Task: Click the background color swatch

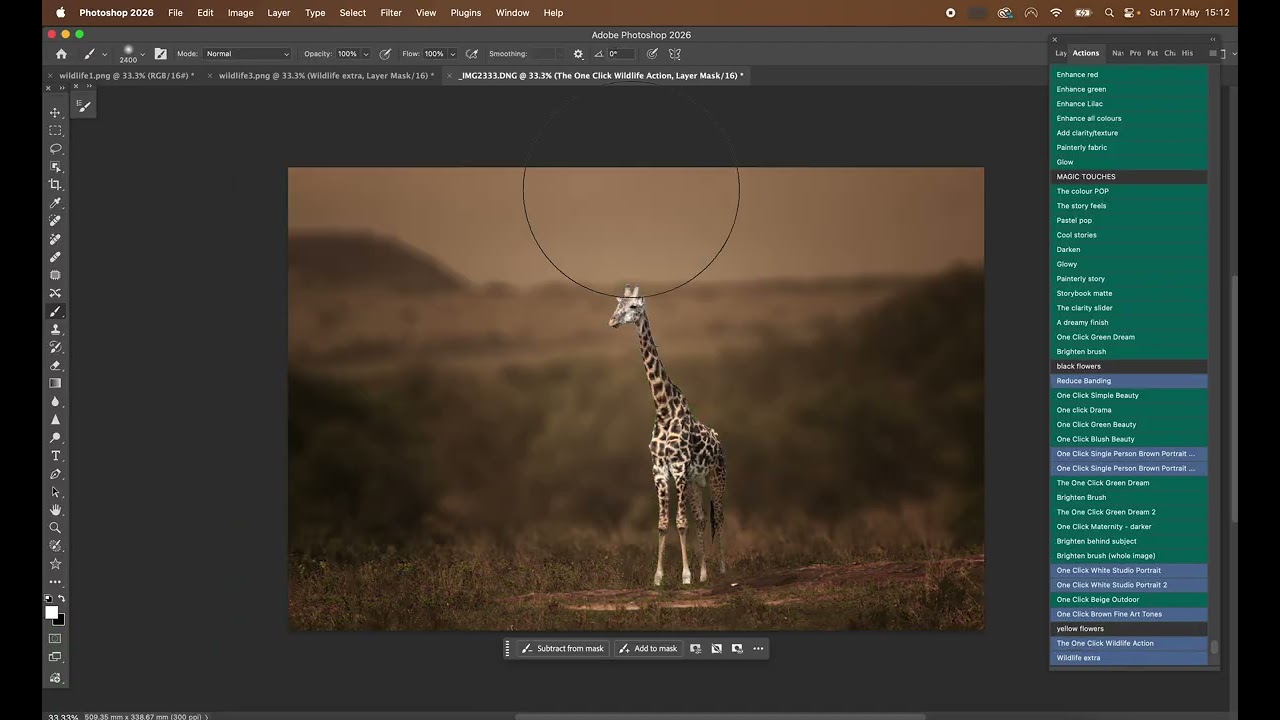Action: [x=60, y=621]
